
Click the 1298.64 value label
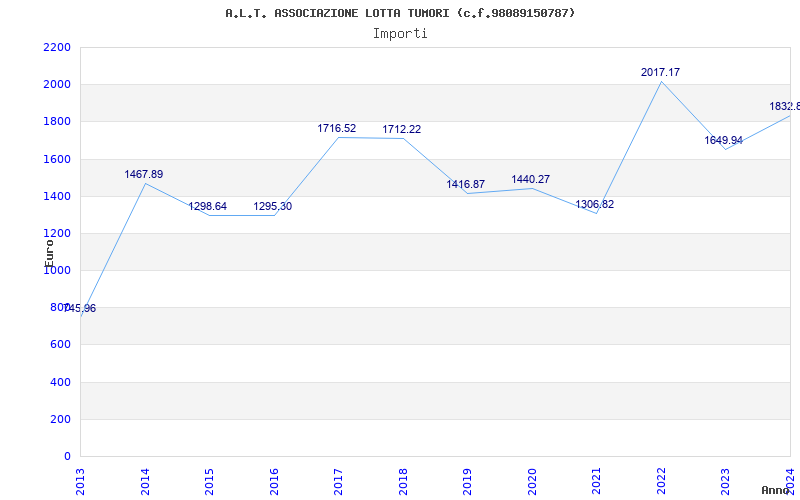click(x=207, y=207)
